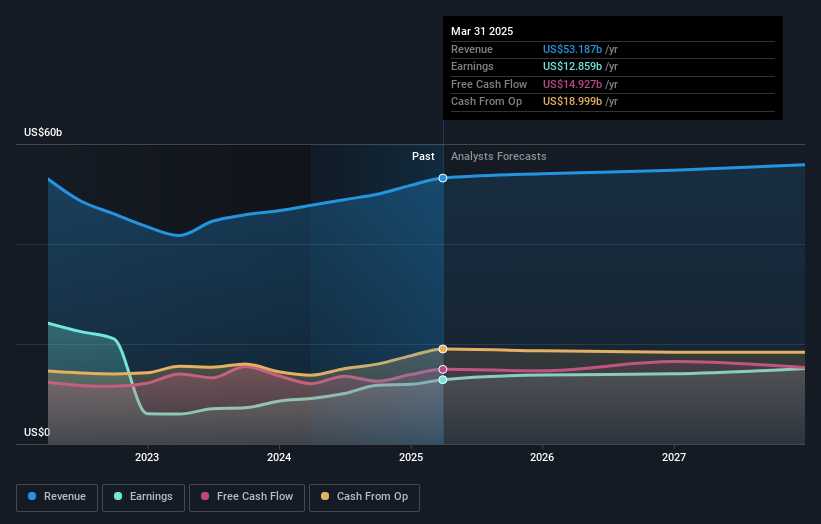The height and width of the screenshot is (524, 821).
Task: Click the Mar 31 2025 tooltip date
Action: [x=482, y=31]
